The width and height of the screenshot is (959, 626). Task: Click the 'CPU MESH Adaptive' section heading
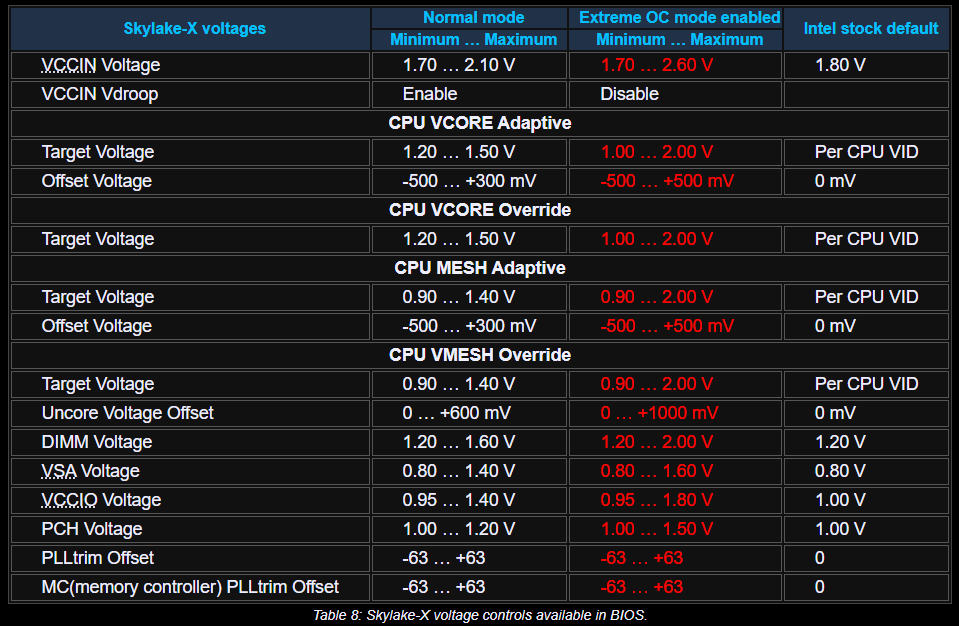(480, 268)
